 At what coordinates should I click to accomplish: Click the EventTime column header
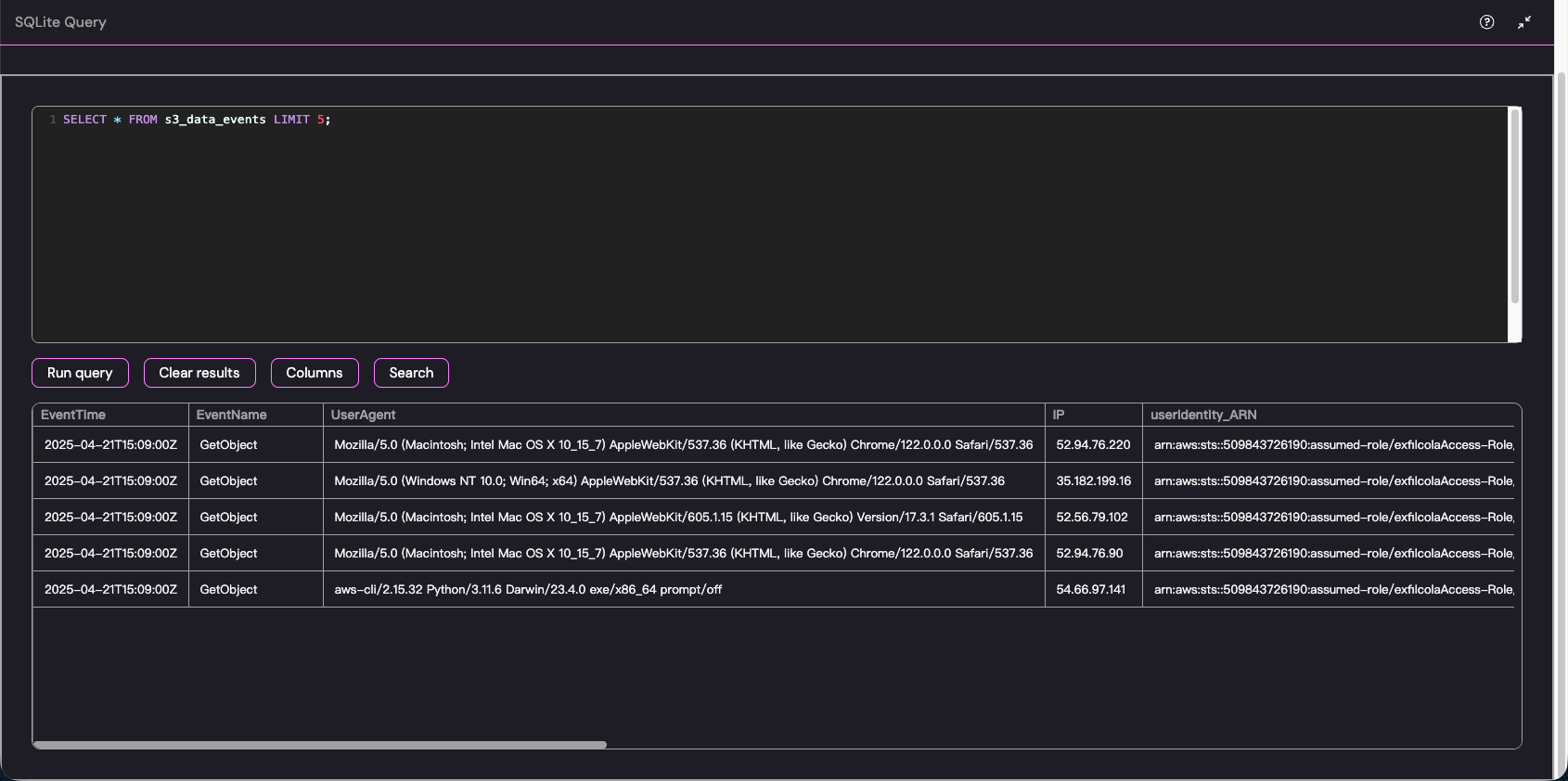(73, 415)
